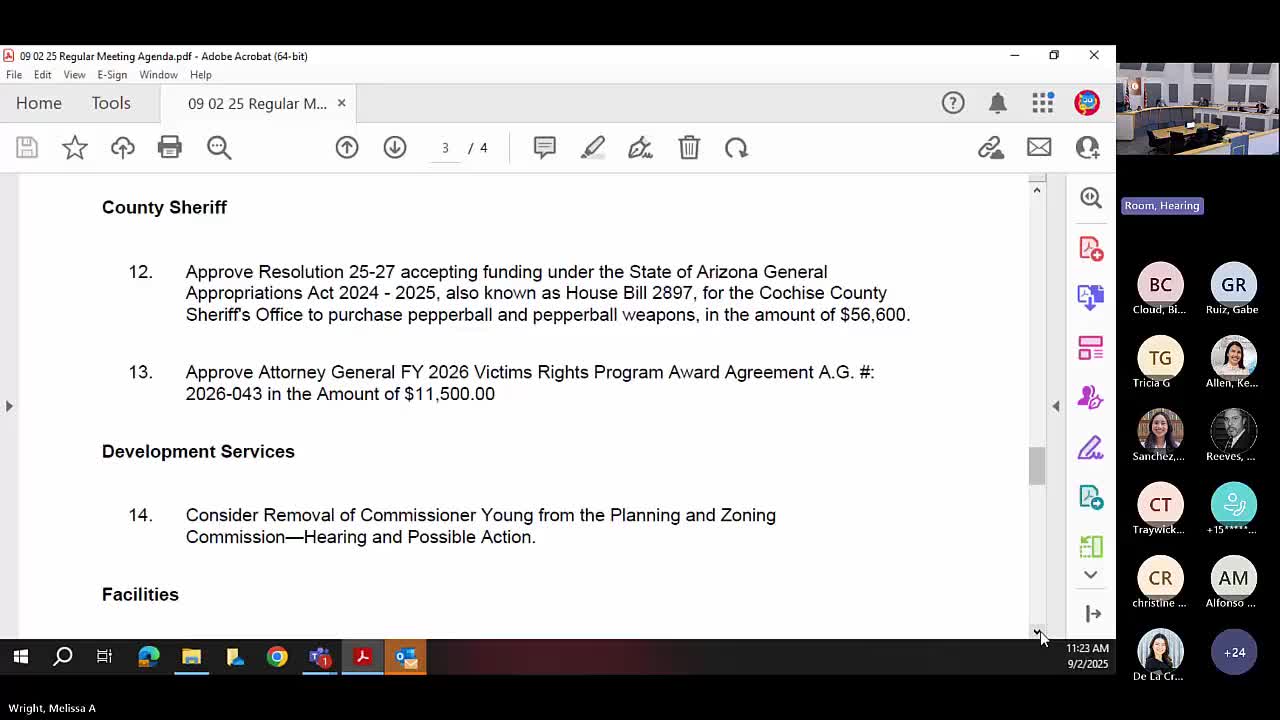The height and width of the screenshot is (720, 1280).
Task: Select Fill & Sign tool in right pane
Action: (1091, 447)
